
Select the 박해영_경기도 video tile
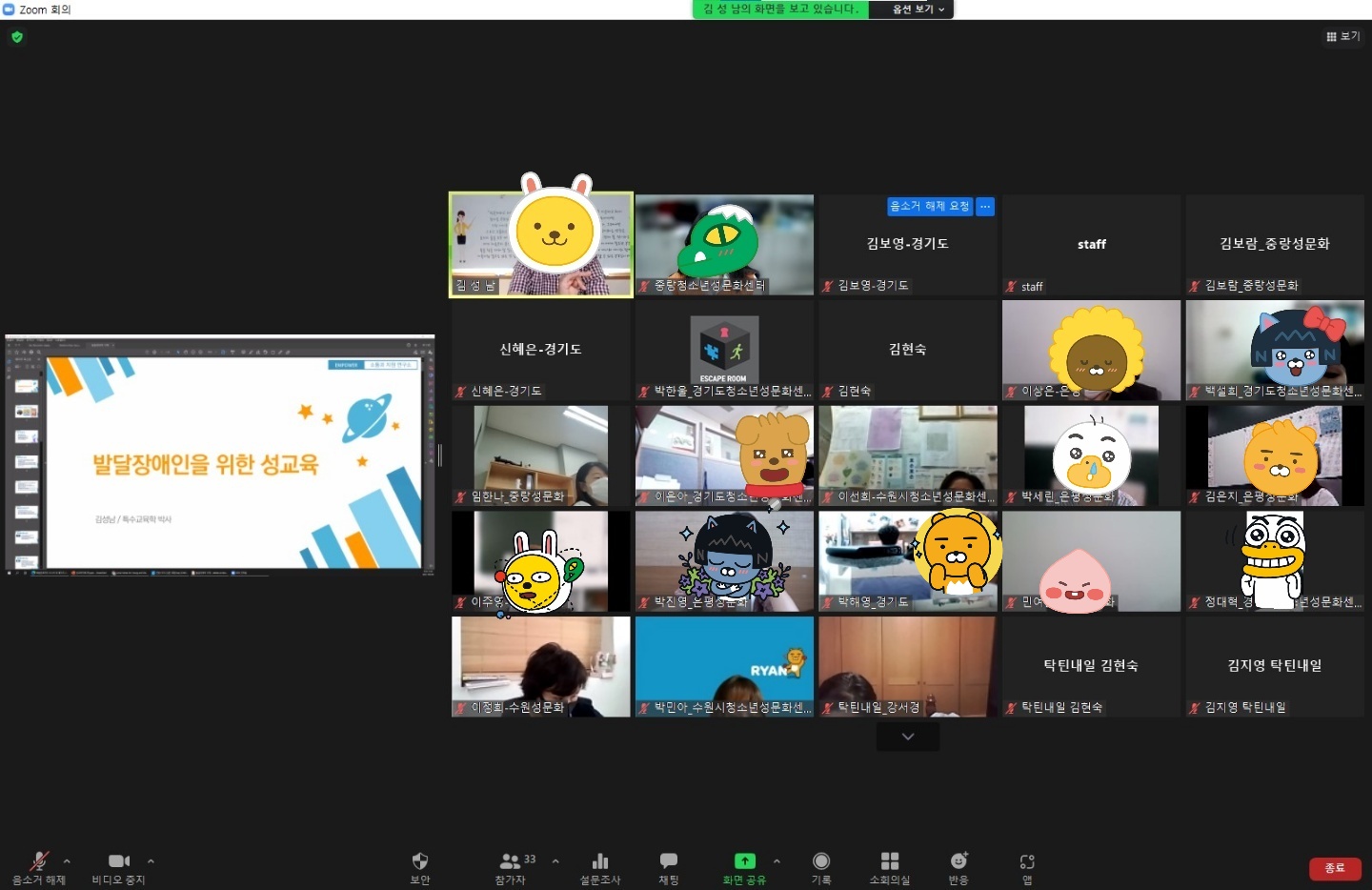point(908,561)
